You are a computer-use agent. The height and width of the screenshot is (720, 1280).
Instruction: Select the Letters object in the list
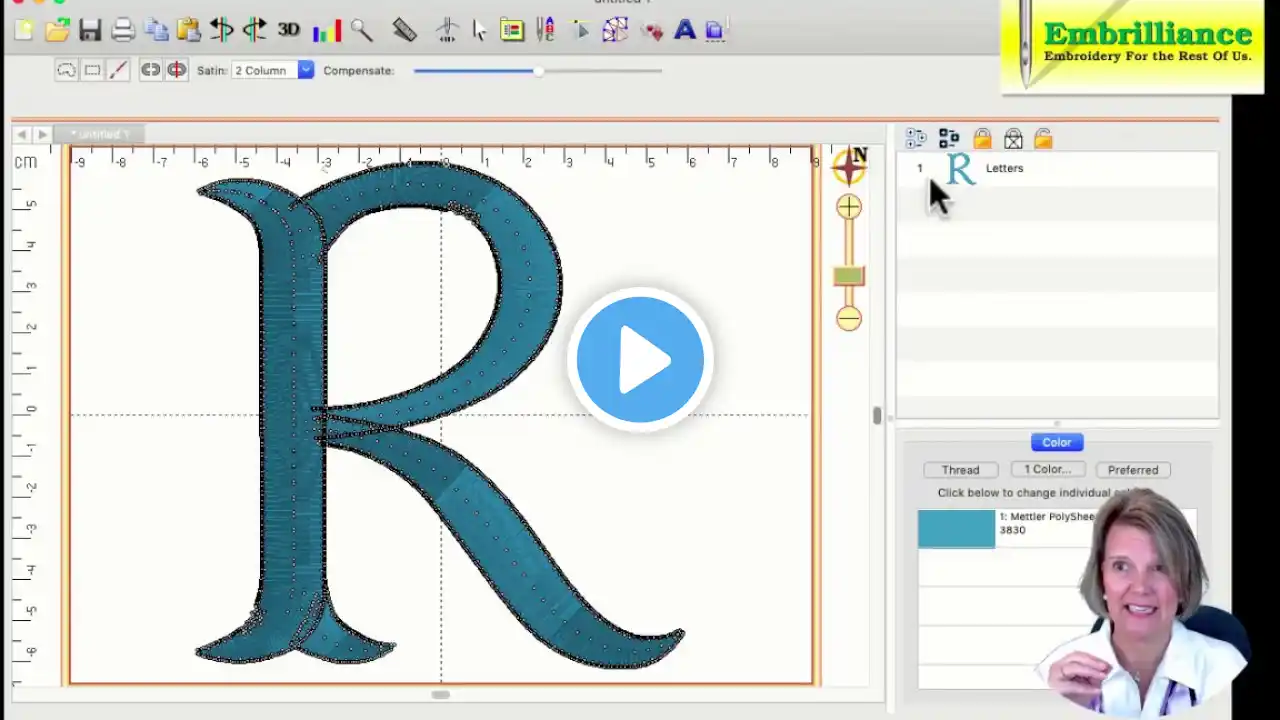[x=1056, y=168]
